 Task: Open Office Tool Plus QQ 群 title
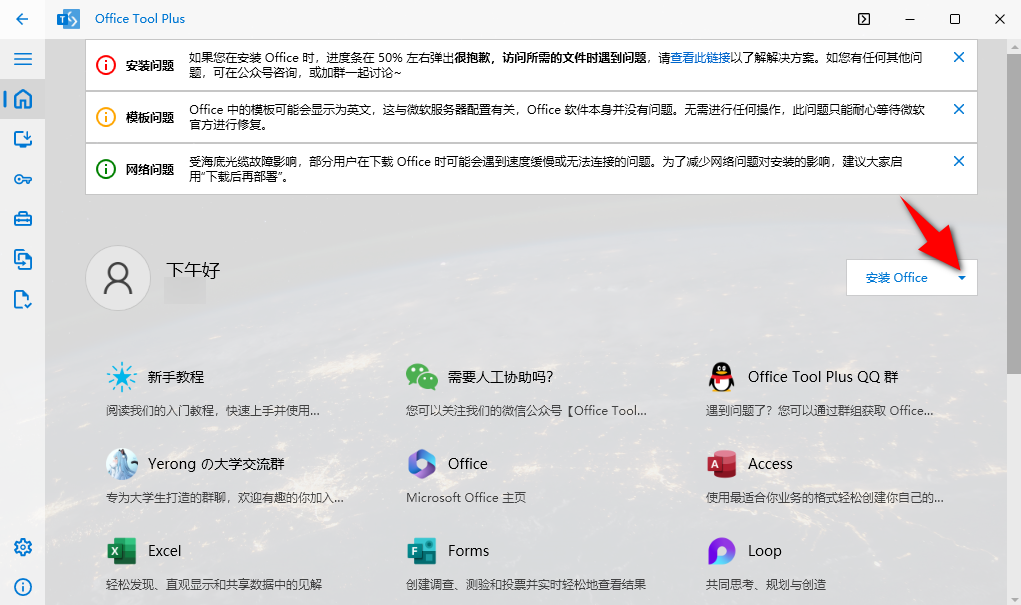[823, 377]
